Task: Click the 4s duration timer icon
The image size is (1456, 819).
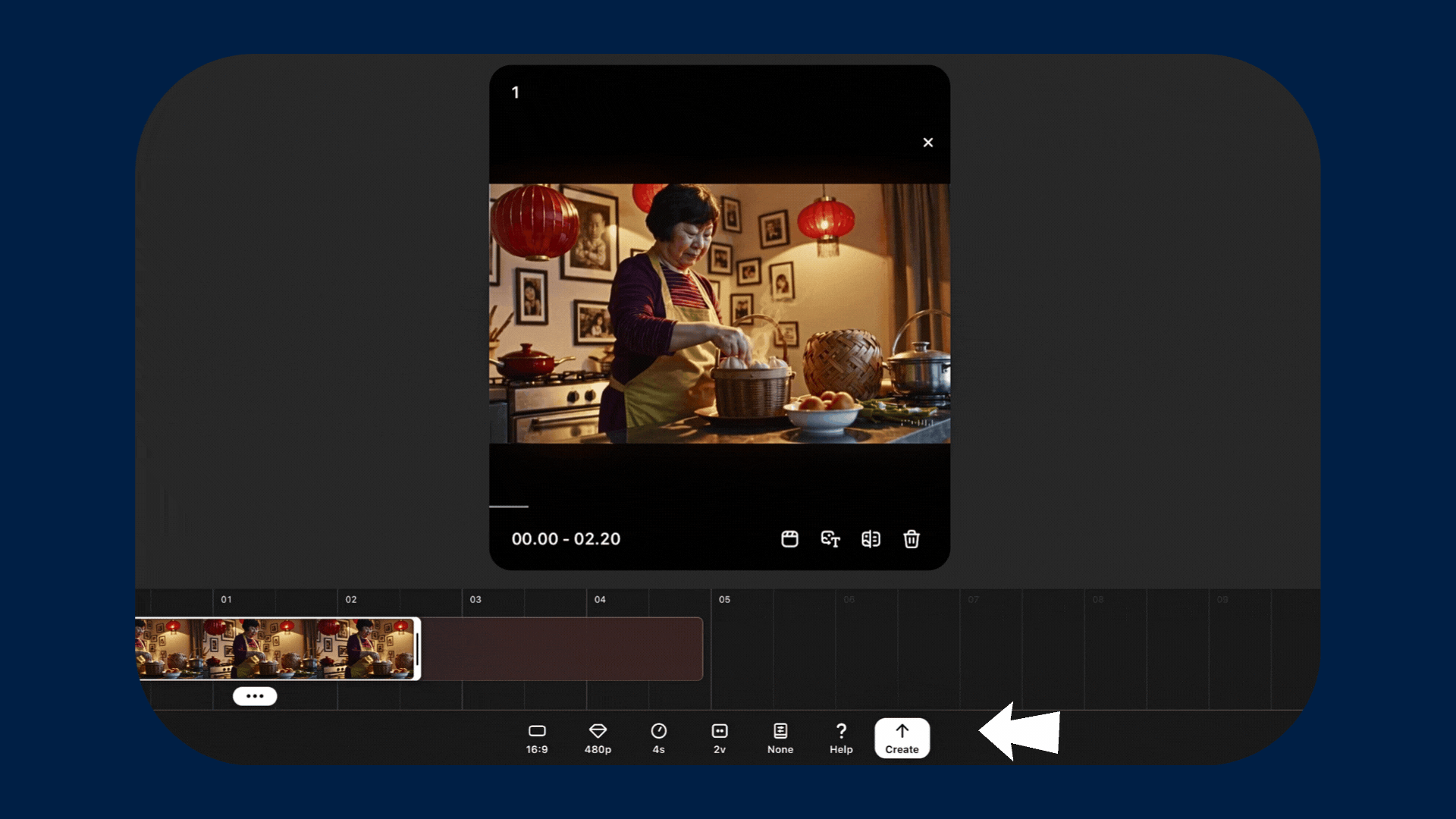Action: [659, 738]
